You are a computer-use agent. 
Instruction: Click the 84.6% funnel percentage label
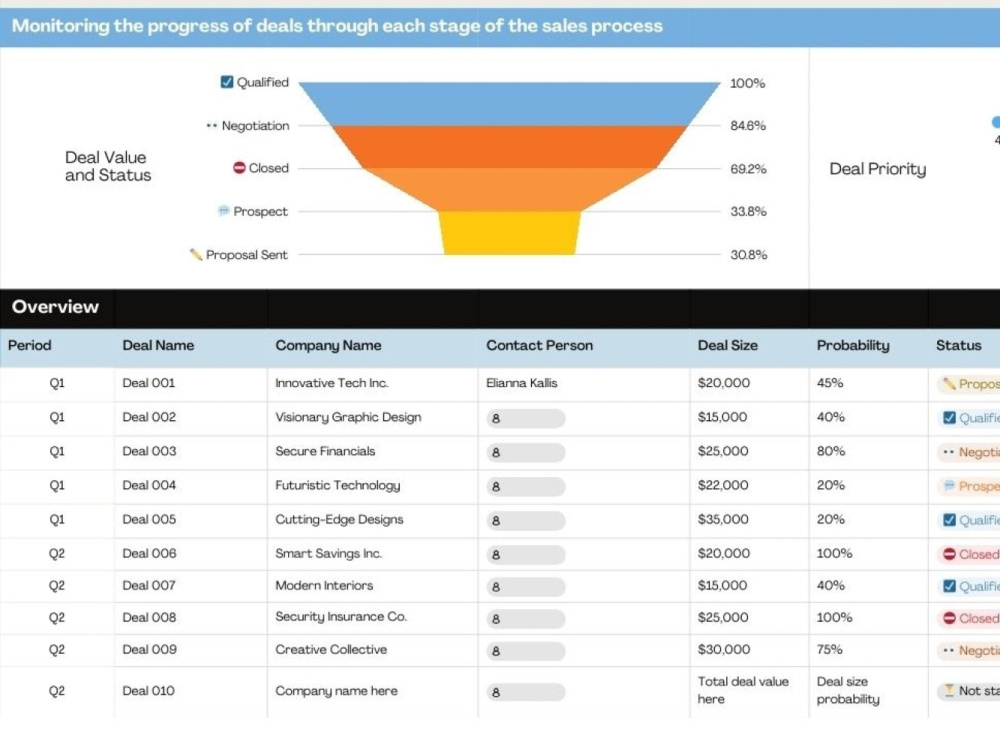click(748, 126)
